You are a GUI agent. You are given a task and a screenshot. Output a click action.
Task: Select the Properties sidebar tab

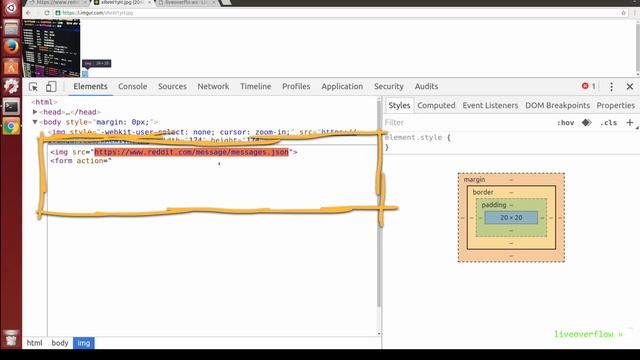click(x=616, y=105)
